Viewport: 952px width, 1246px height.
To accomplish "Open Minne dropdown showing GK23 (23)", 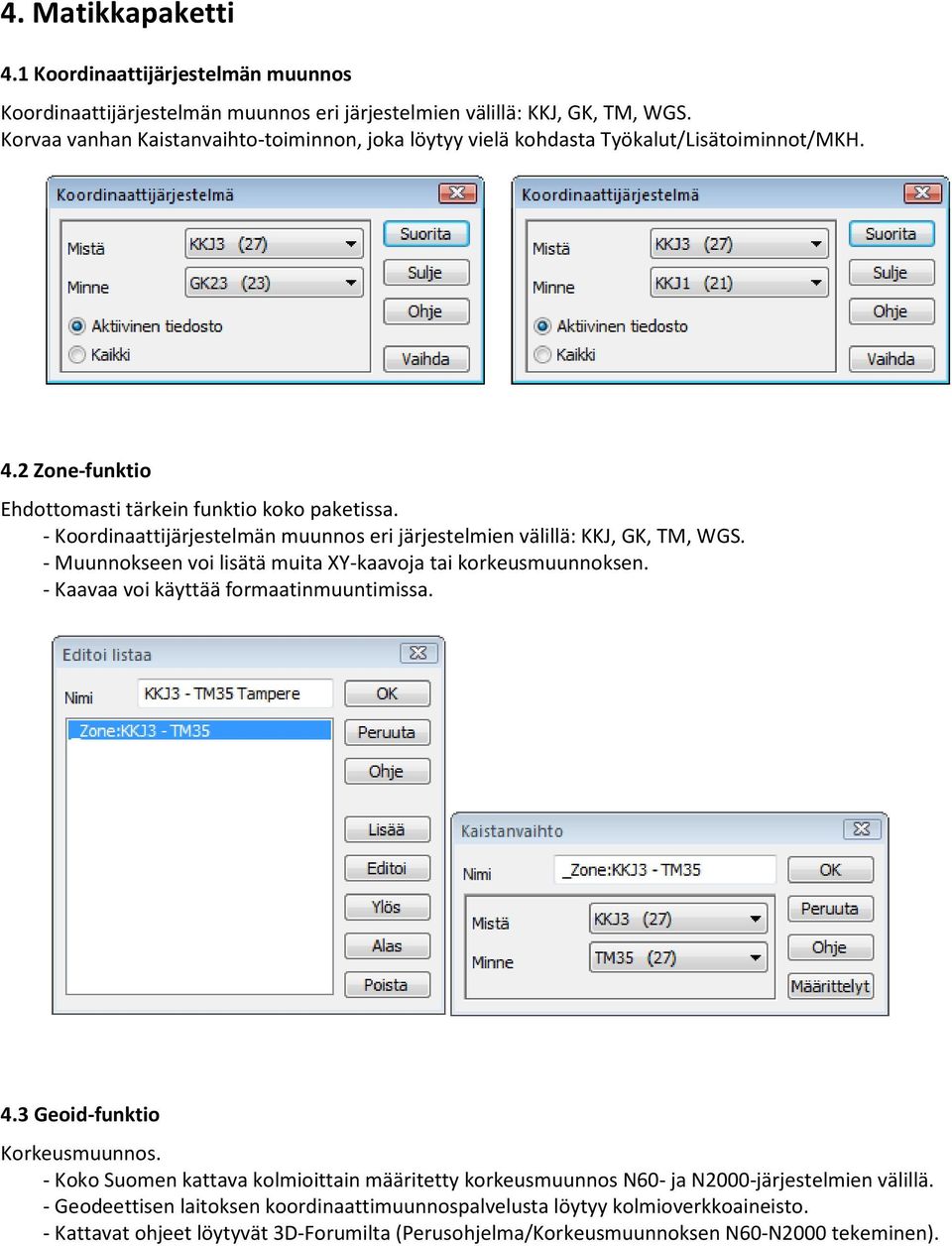I will point(274,283).
